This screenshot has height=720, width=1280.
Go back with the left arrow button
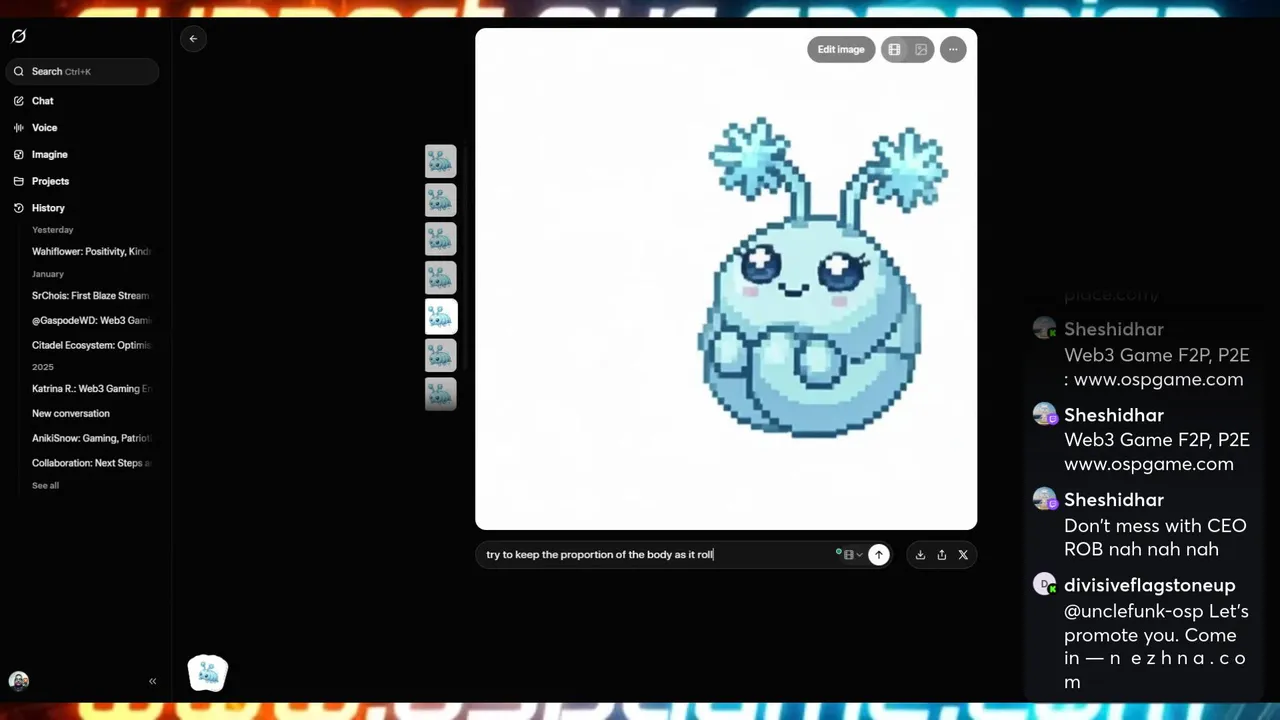[x=193, y=38]
